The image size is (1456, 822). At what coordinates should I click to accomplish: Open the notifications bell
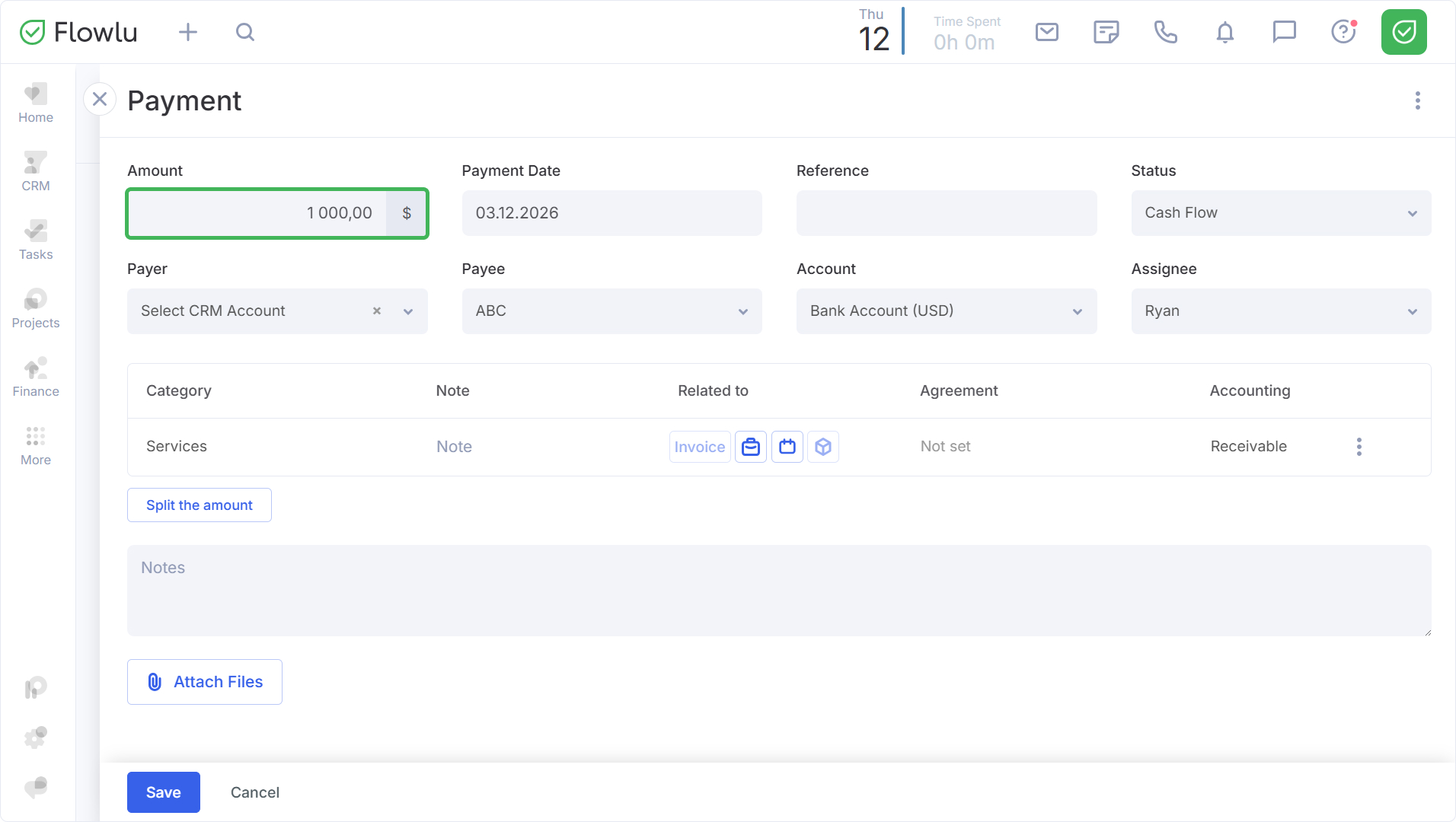(x=1225, y=32)
